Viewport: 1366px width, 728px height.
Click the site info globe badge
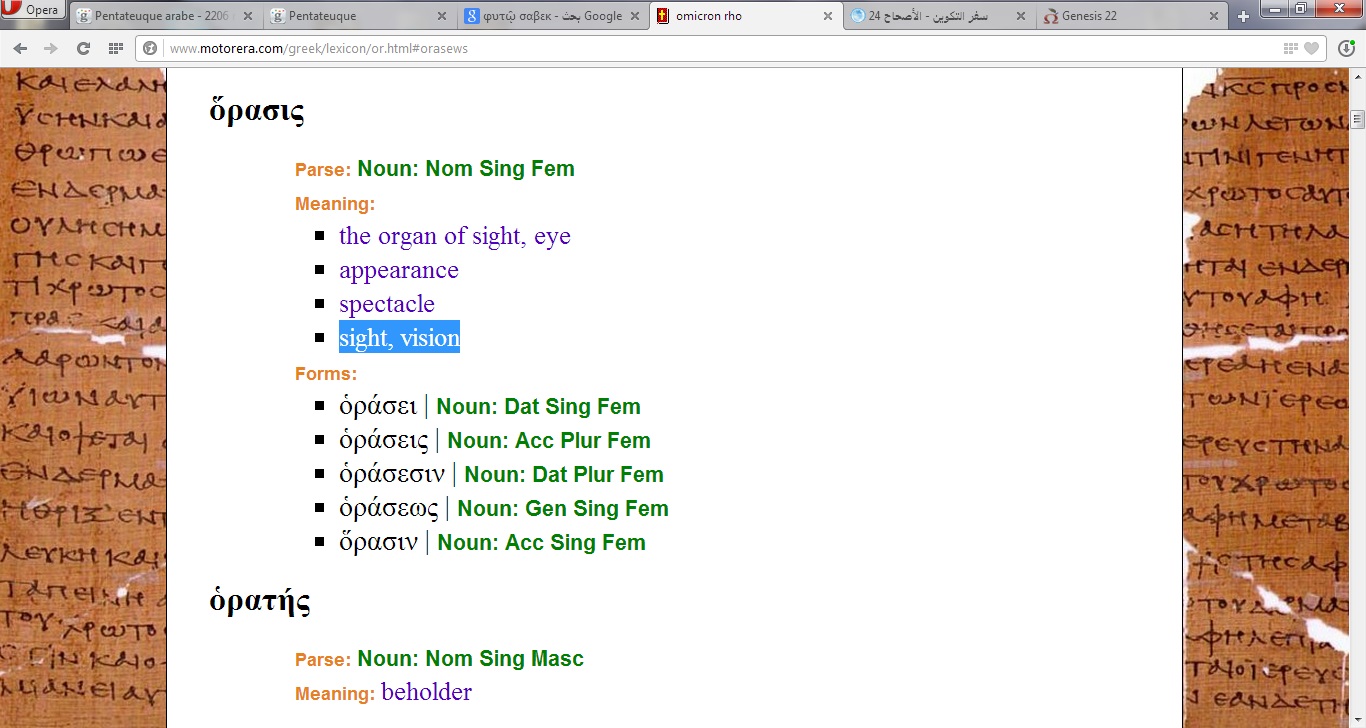pyautogui.click(x=151, y=48)
